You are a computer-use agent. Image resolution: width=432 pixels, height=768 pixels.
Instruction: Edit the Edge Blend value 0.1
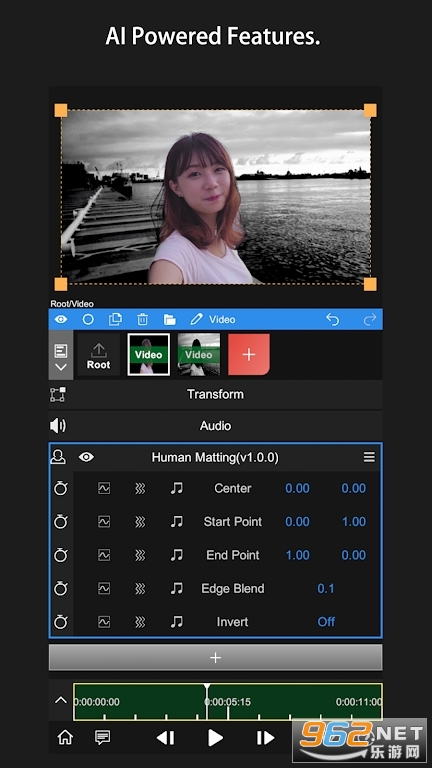pyautogui.click(x=326, y=588)
